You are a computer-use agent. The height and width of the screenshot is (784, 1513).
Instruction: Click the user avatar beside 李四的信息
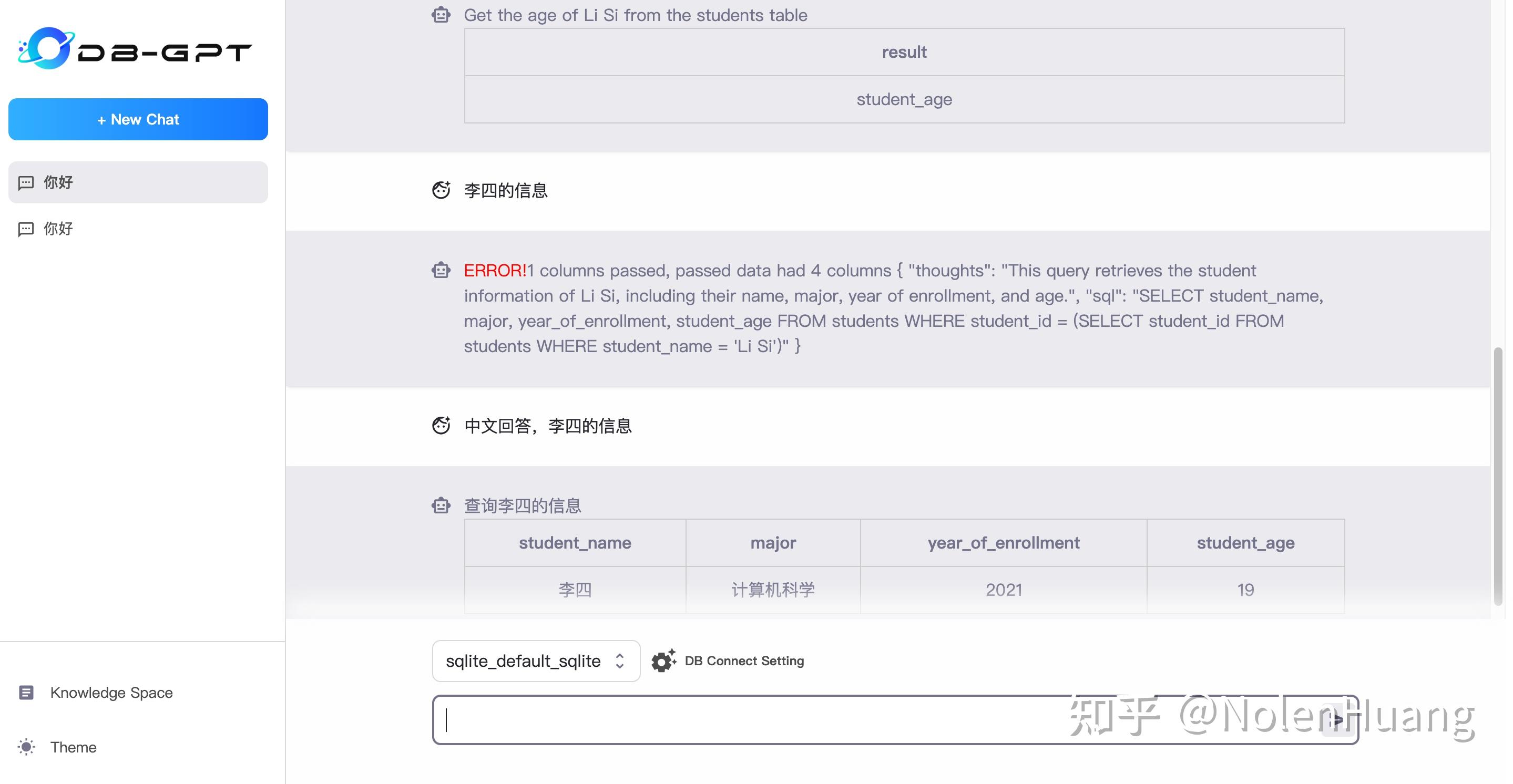click(441, 190)
